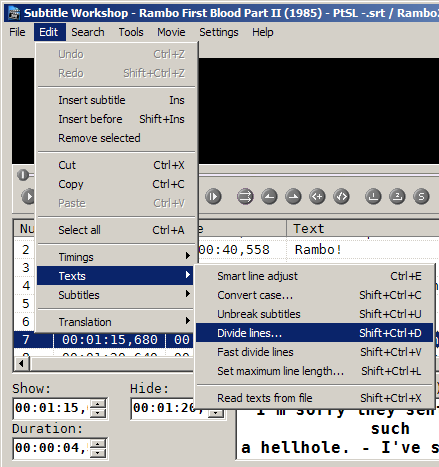Screen dimensions: 439x467
Task: Decrease Hide time with the down spinner
Action: (x=216, y=413)
